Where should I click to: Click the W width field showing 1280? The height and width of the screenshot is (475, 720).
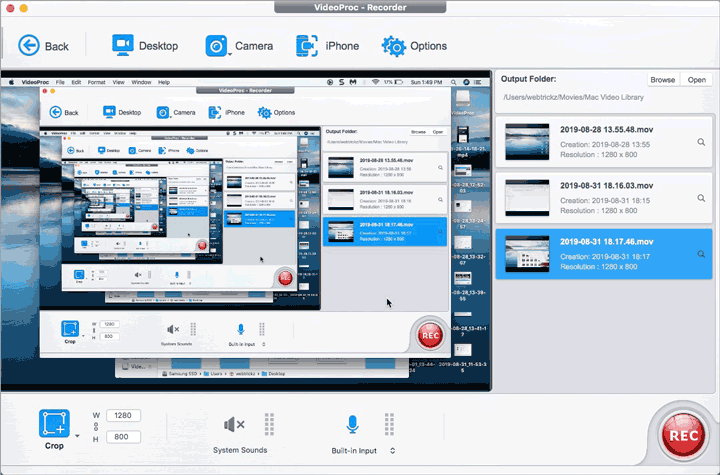click(x=123, y=416)
